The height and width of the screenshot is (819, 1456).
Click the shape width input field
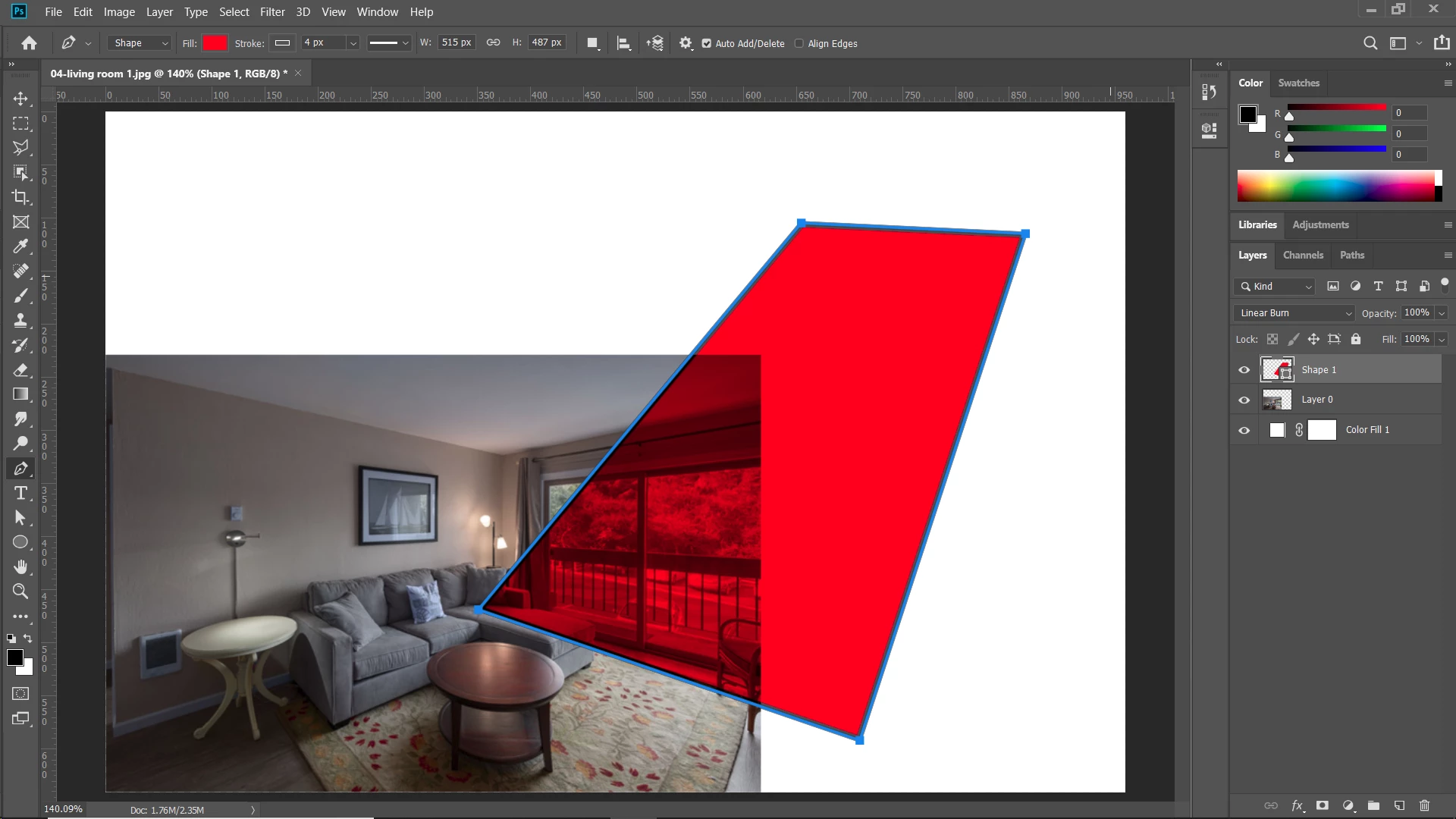[456, 43]
